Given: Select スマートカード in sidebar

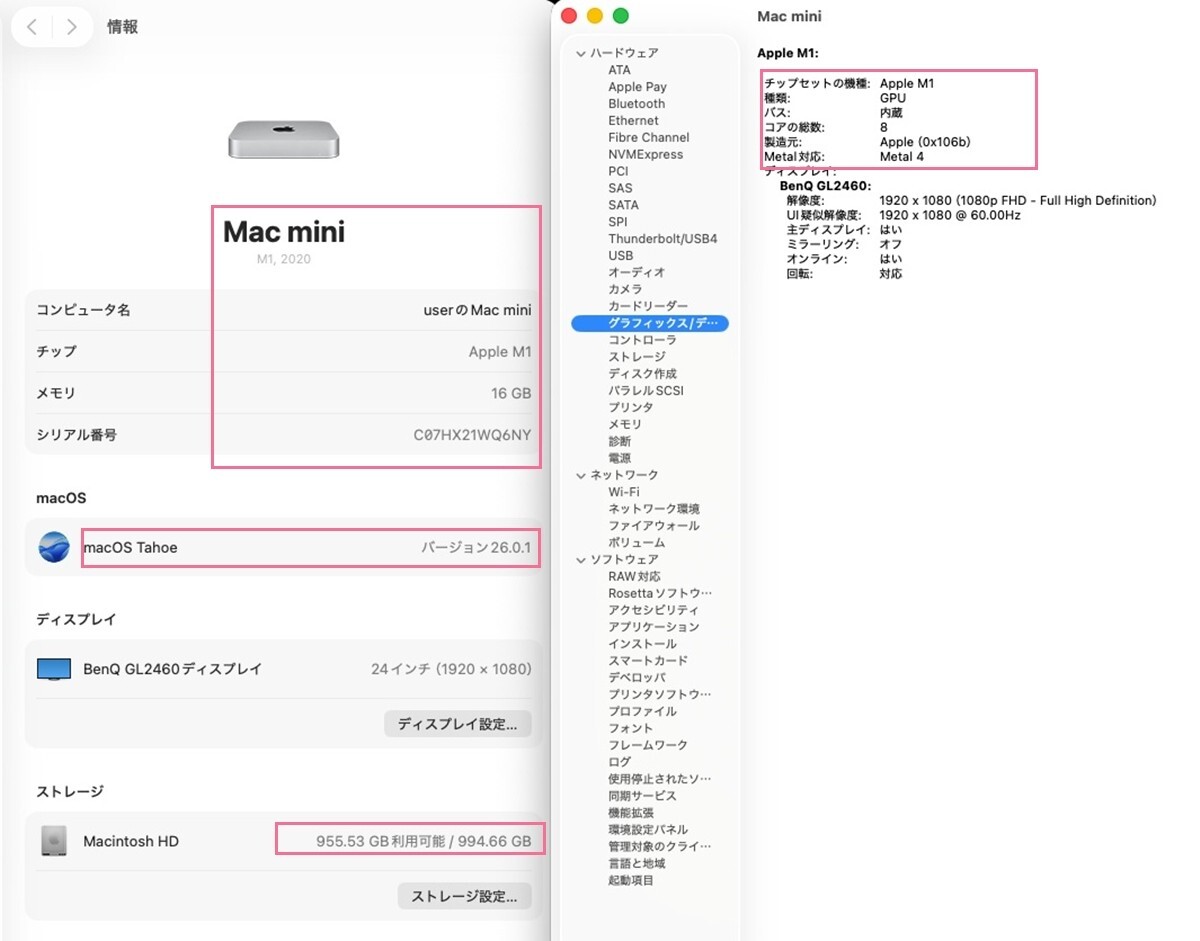Looking at the screenshot, I should tap(648, 661).
